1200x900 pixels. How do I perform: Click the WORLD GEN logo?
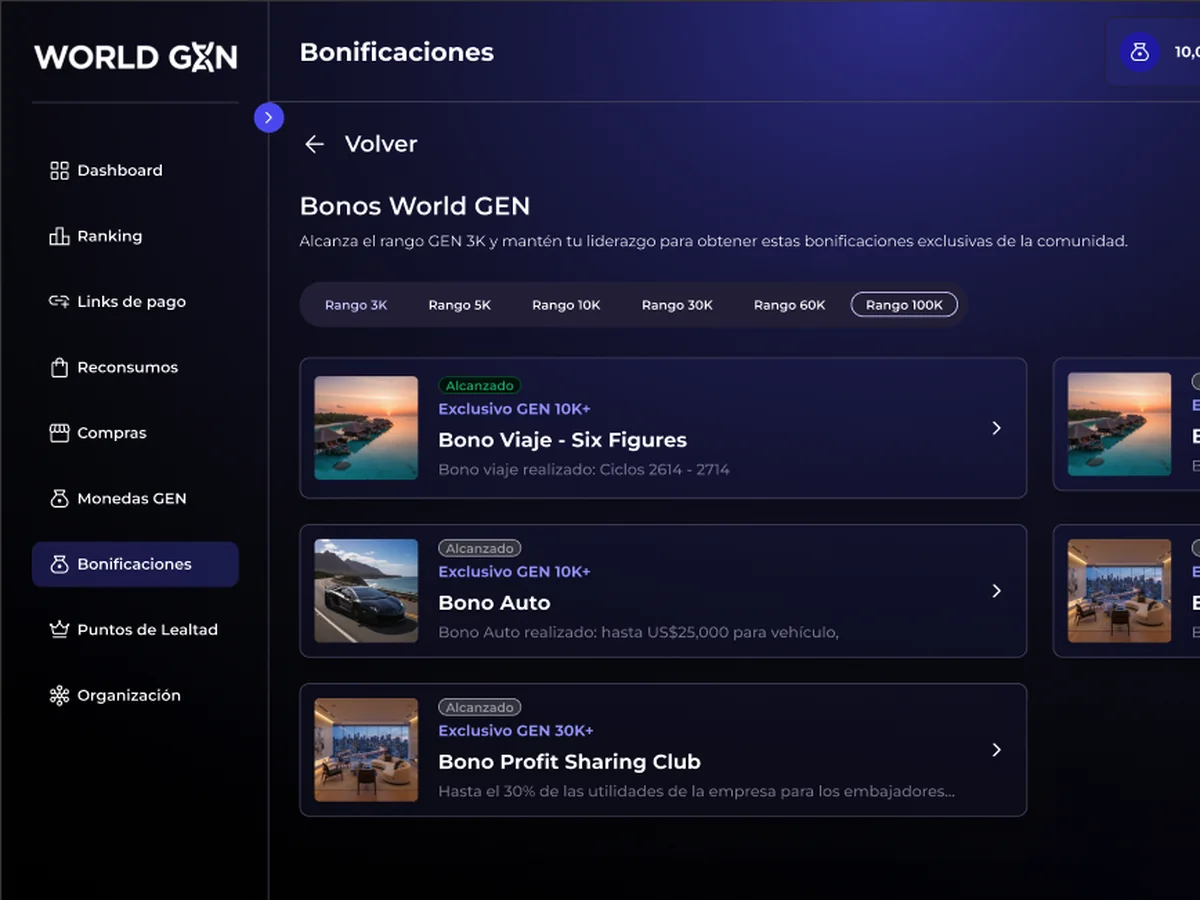click(136, 57)
